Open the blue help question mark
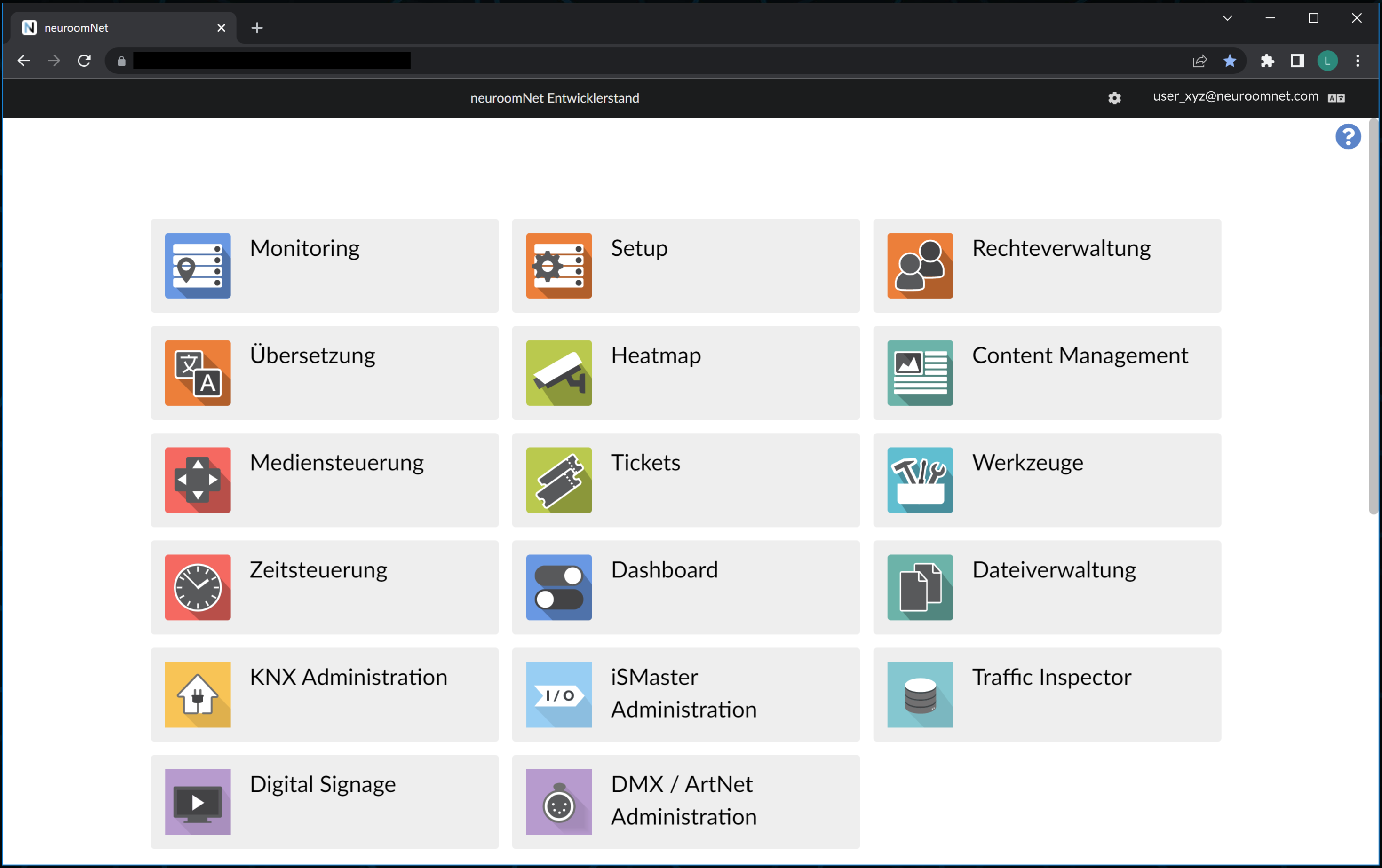The height and width of the screenshot is (868, 1382). [1348, 136]
